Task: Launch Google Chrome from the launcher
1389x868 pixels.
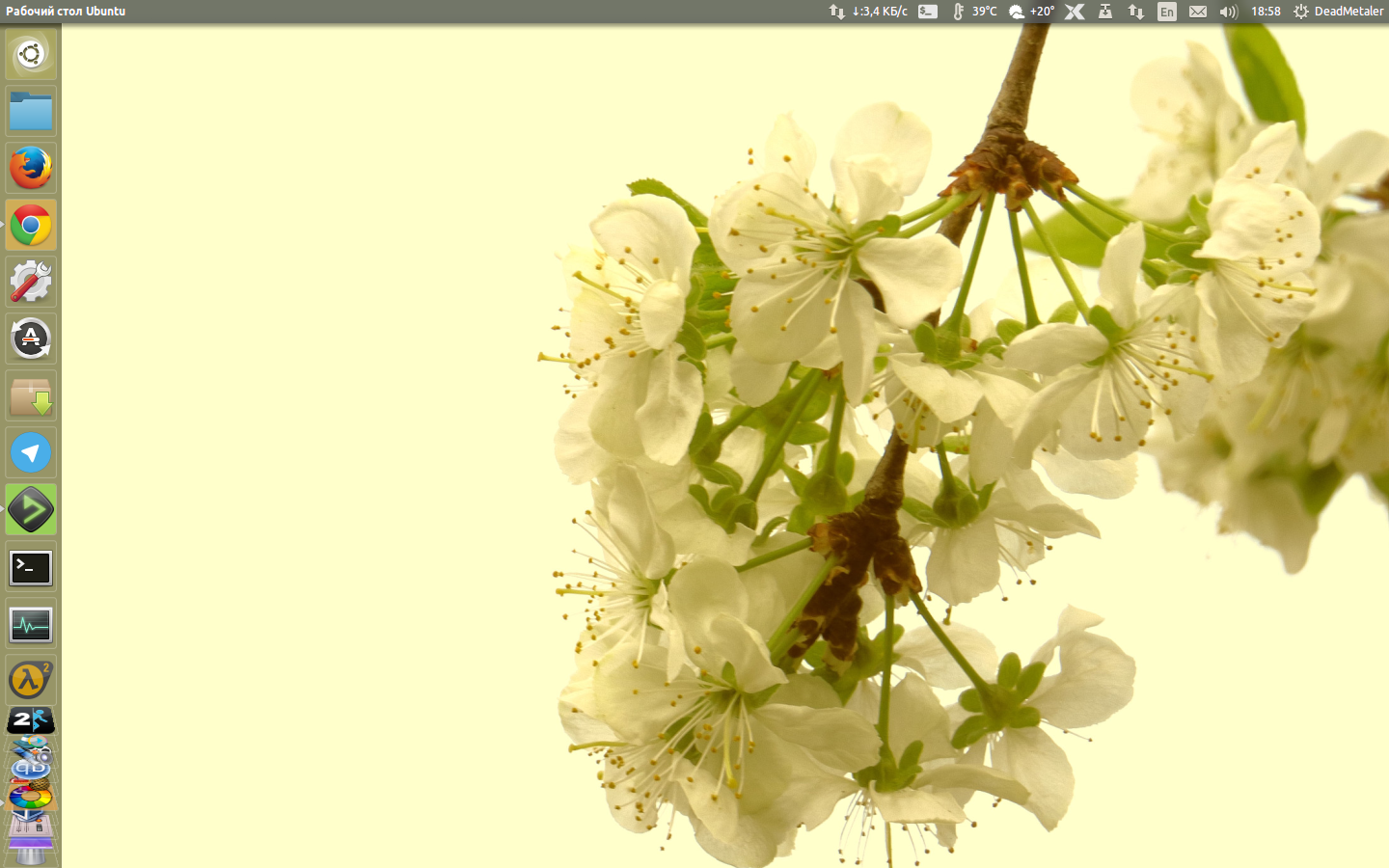Action: 31,226
